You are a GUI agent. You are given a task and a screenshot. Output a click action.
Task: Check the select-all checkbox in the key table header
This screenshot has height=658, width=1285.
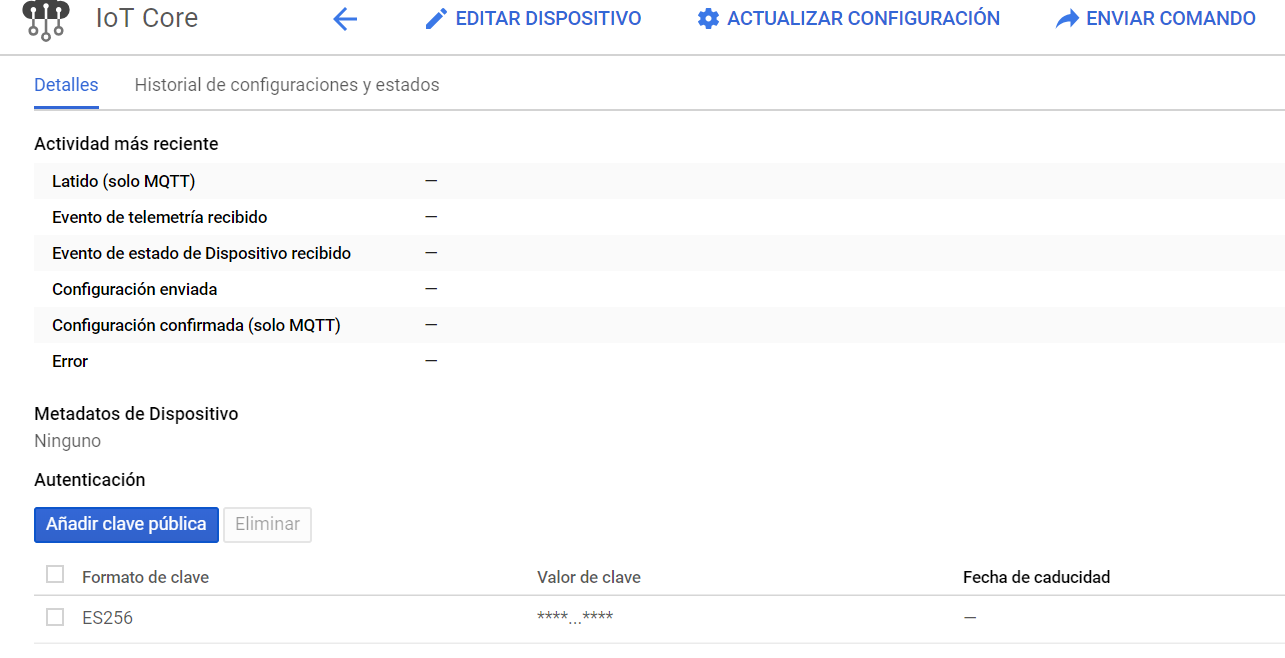click(x=55, y=571)
